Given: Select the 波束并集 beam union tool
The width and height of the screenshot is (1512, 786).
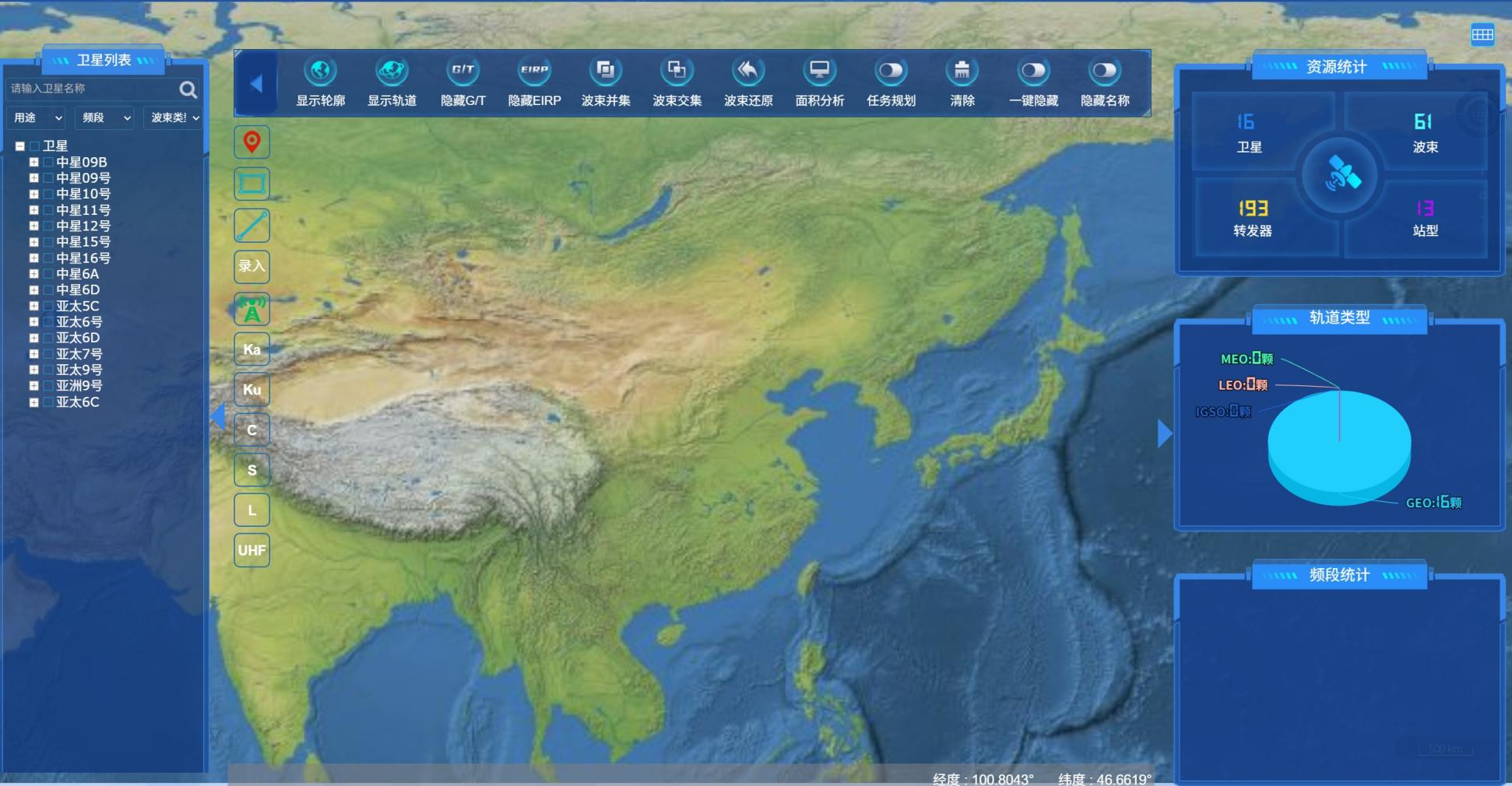Looking at the screenshot, I should point(605,72).
